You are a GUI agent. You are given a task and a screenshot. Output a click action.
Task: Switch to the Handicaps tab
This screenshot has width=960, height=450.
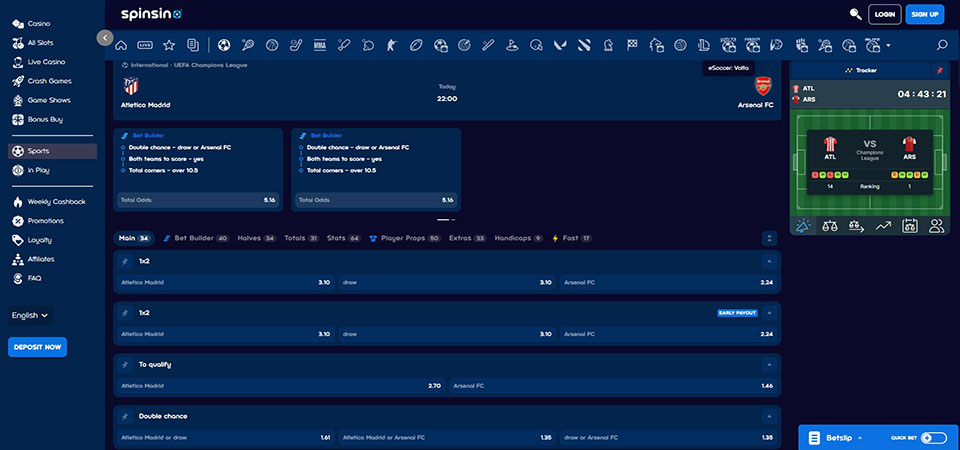pyautogui.click(x=519, y=238)
